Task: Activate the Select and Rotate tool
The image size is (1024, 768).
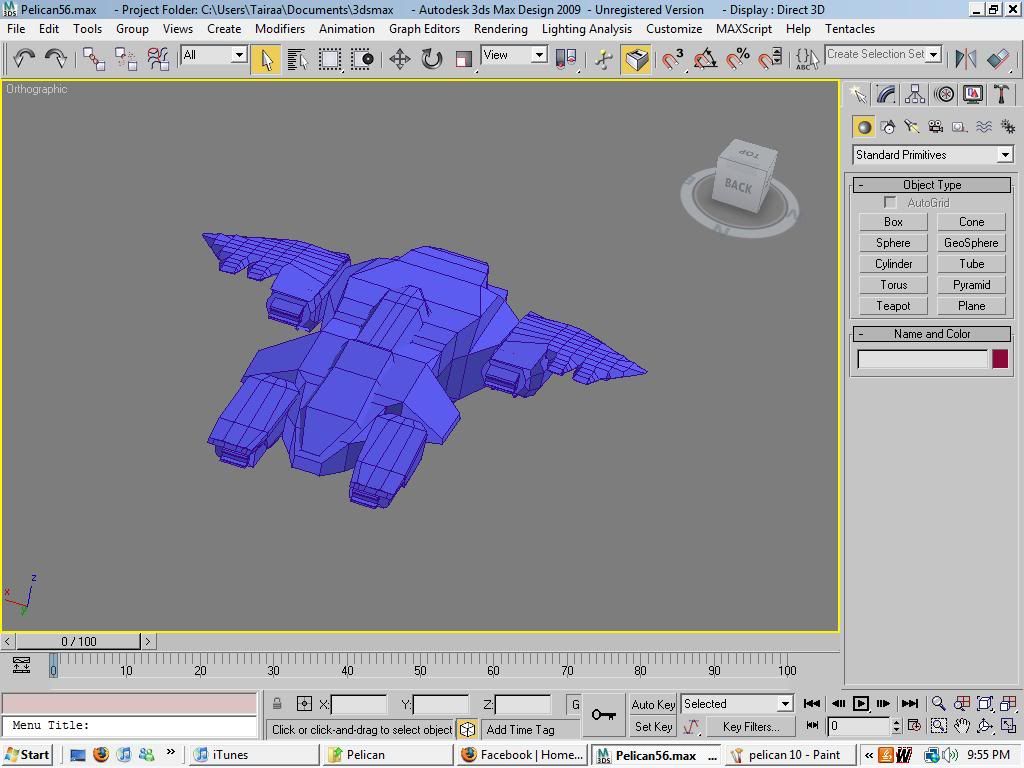Action: point(432,59)
